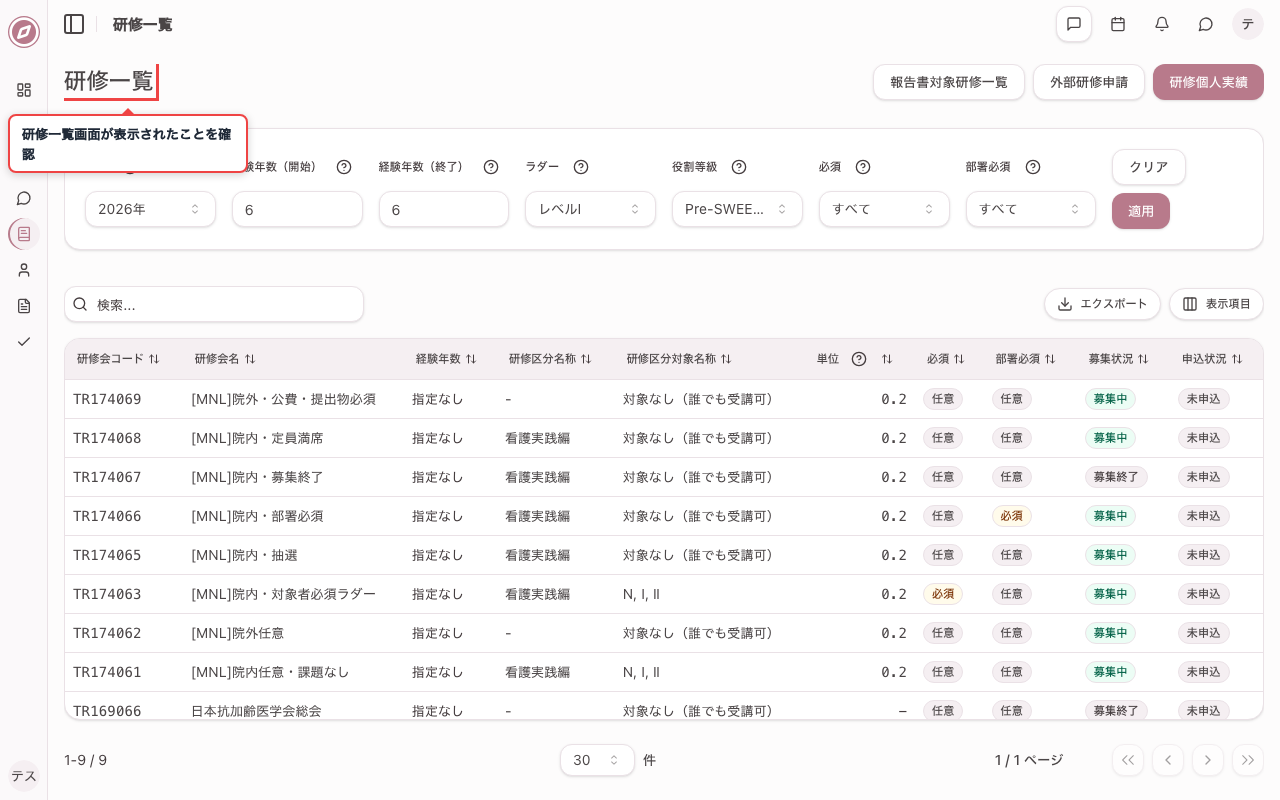Open the checkmark icon in sidebar

[x=24, y=342]
